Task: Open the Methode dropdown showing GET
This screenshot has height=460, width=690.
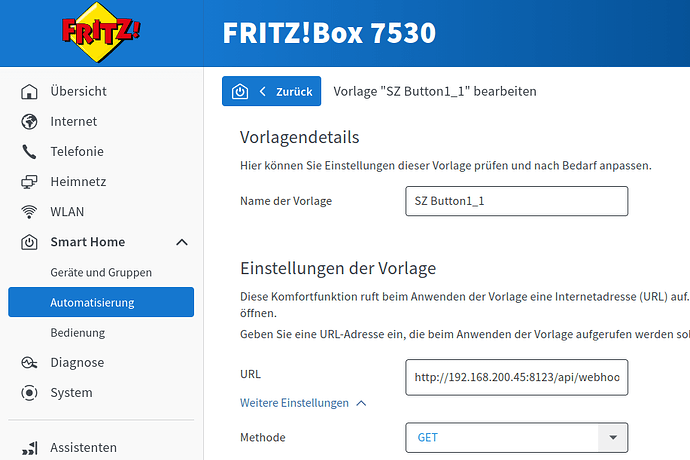Action: pos(517,438)
